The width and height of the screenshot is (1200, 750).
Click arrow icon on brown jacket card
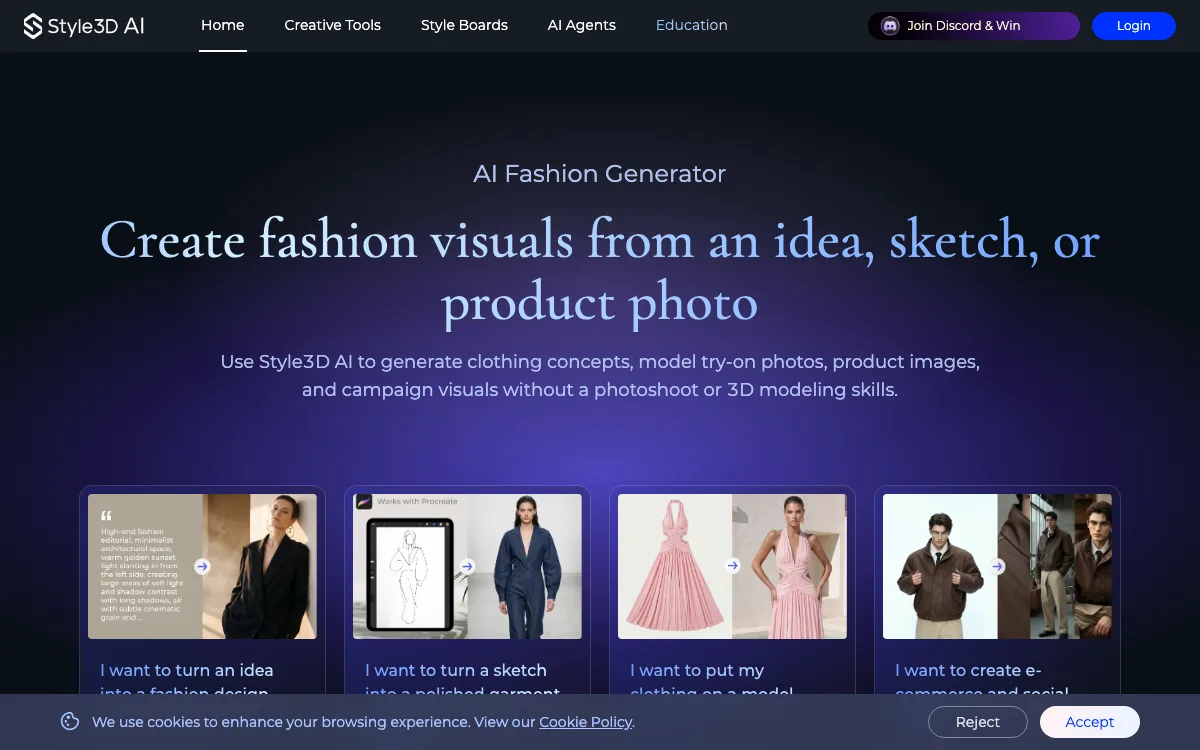coord(997,566)
